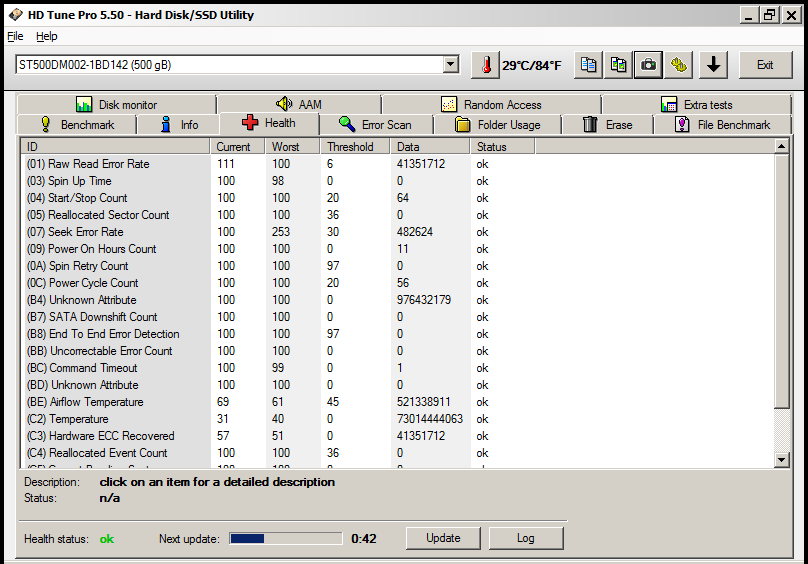
Task: Click the data value 482624
Action: coord(415,232)
